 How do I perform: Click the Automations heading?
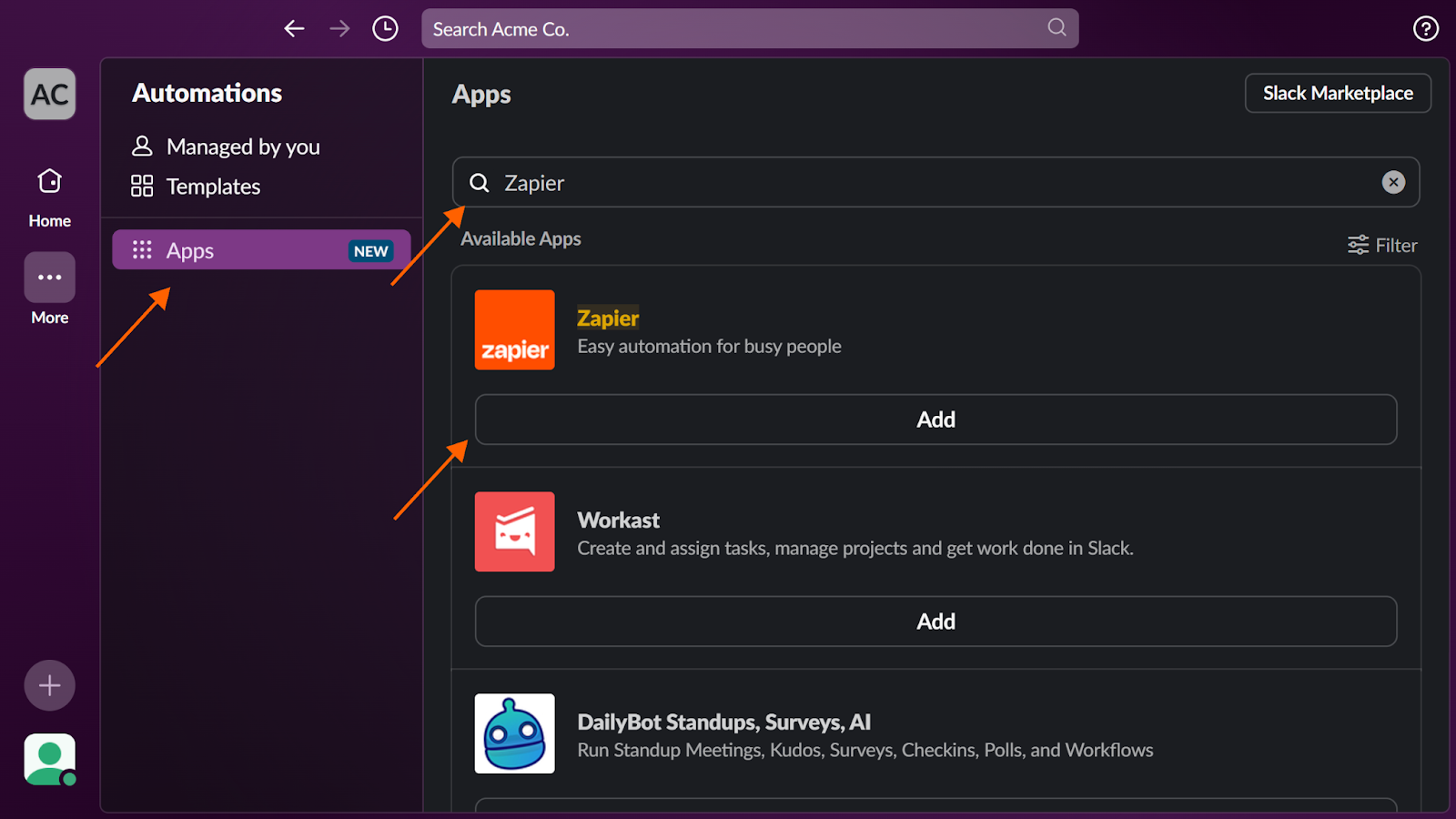point(207,93)
